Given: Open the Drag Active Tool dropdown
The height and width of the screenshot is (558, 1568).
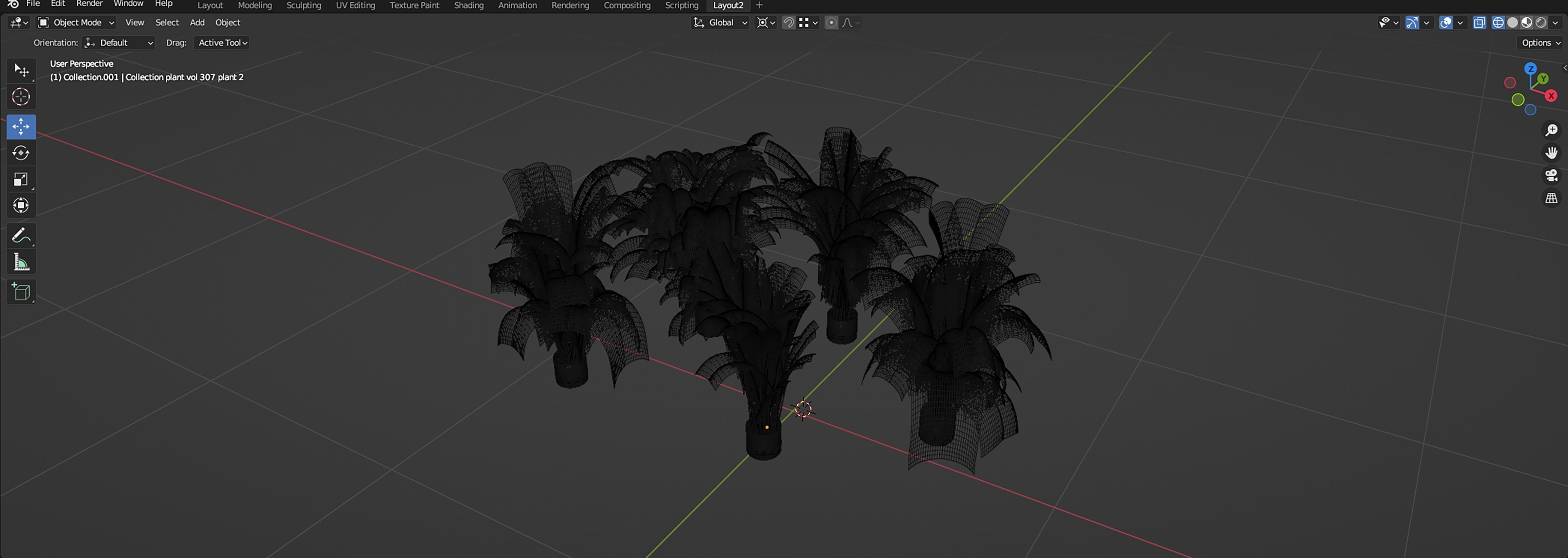Looking at the screenshot, I should click(x=222, y=43).
